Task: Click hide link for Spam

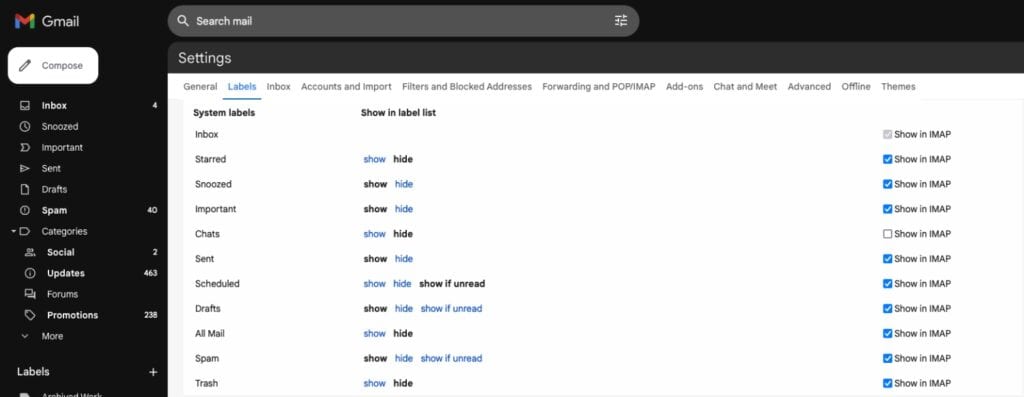Action: (404, 358)
